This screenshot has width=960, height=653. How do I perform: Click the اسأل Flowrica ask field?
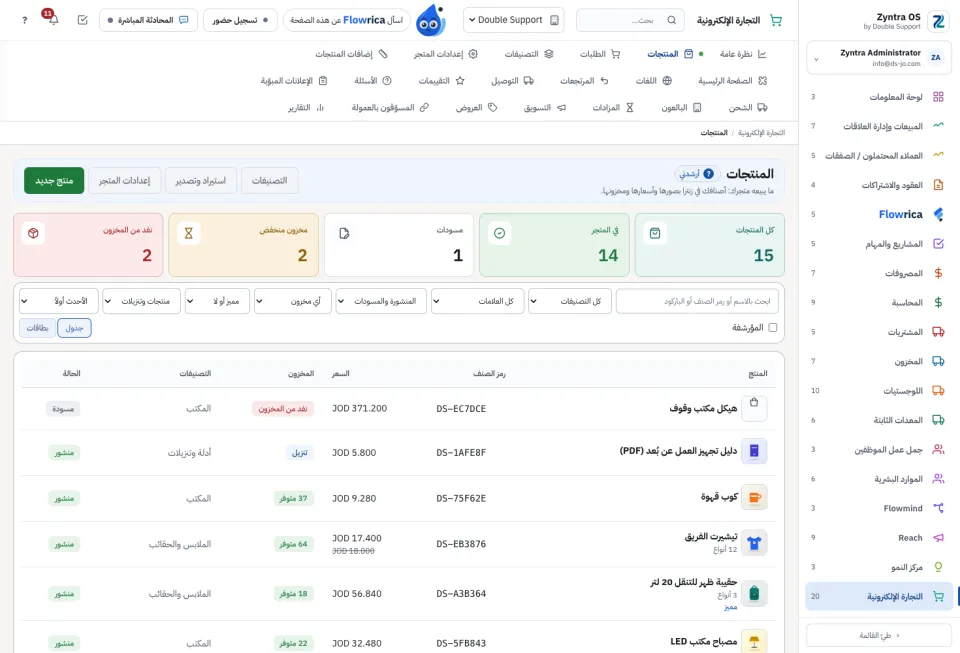(x=347, y=20)
